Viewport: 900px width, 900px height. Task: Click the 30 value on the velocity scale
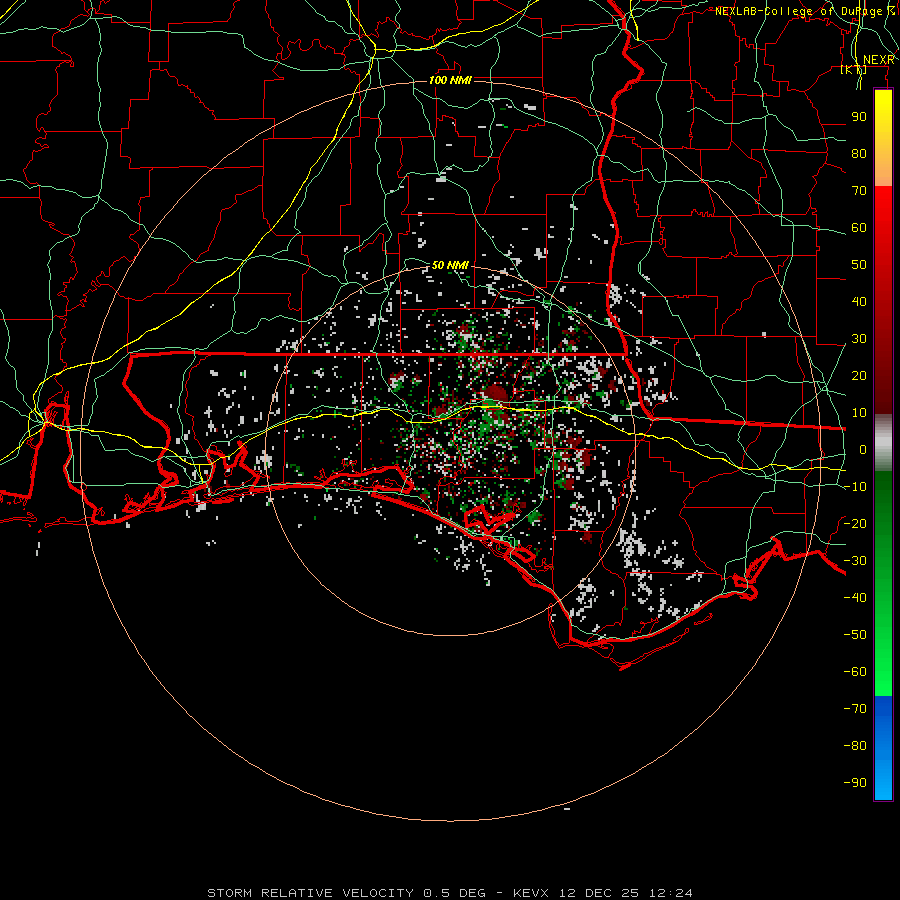pyautogui.click(x=859, y=339)
